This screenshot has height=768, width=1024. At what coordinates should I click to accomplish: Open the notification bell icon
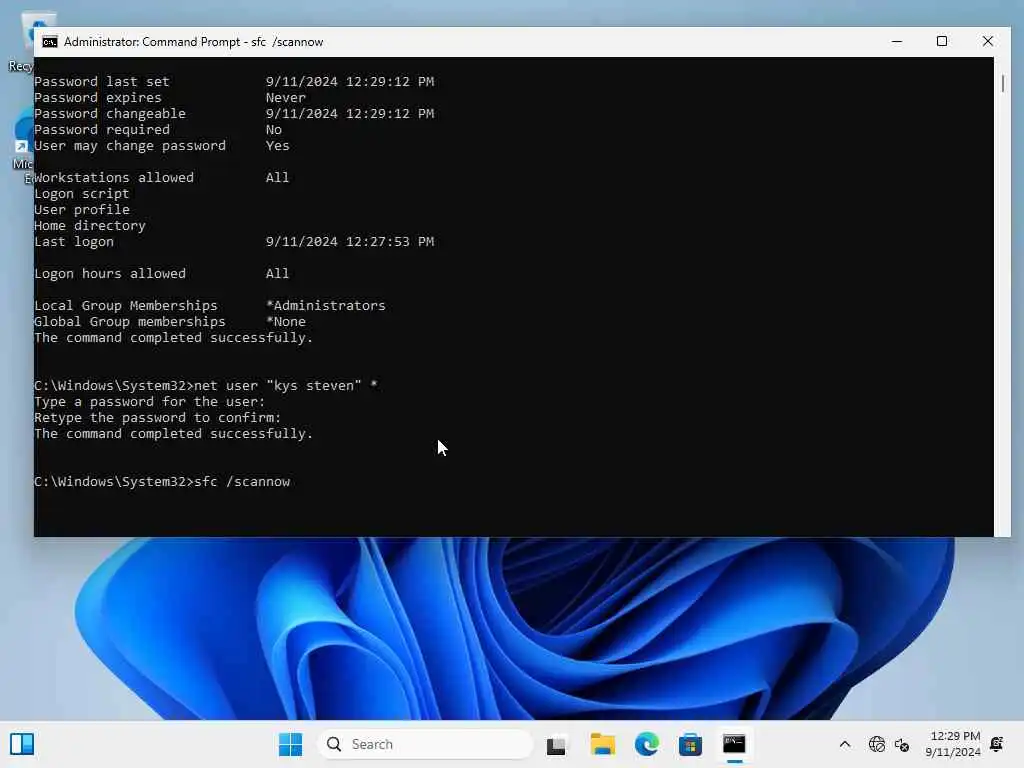click(997, 744)
